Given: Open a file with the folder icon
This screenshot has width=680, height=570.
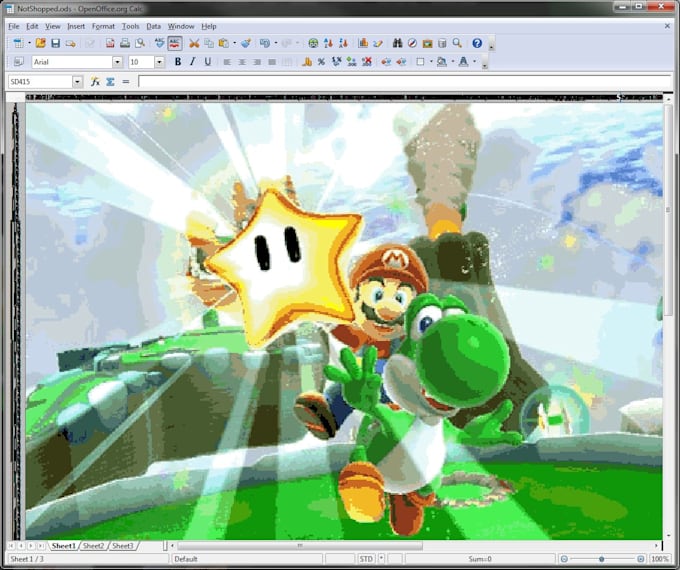Looking at the screenshot, I should [41, 43].
